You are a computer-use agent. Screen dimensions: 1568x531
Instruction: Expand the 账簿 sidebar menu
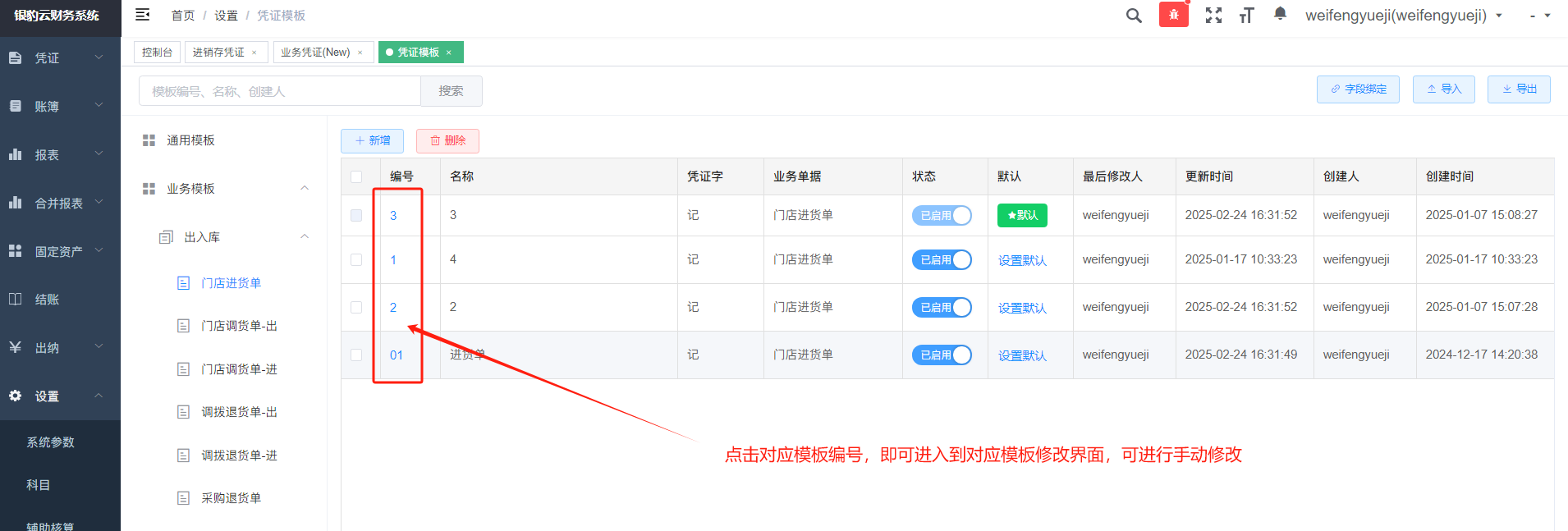(99, 105)
